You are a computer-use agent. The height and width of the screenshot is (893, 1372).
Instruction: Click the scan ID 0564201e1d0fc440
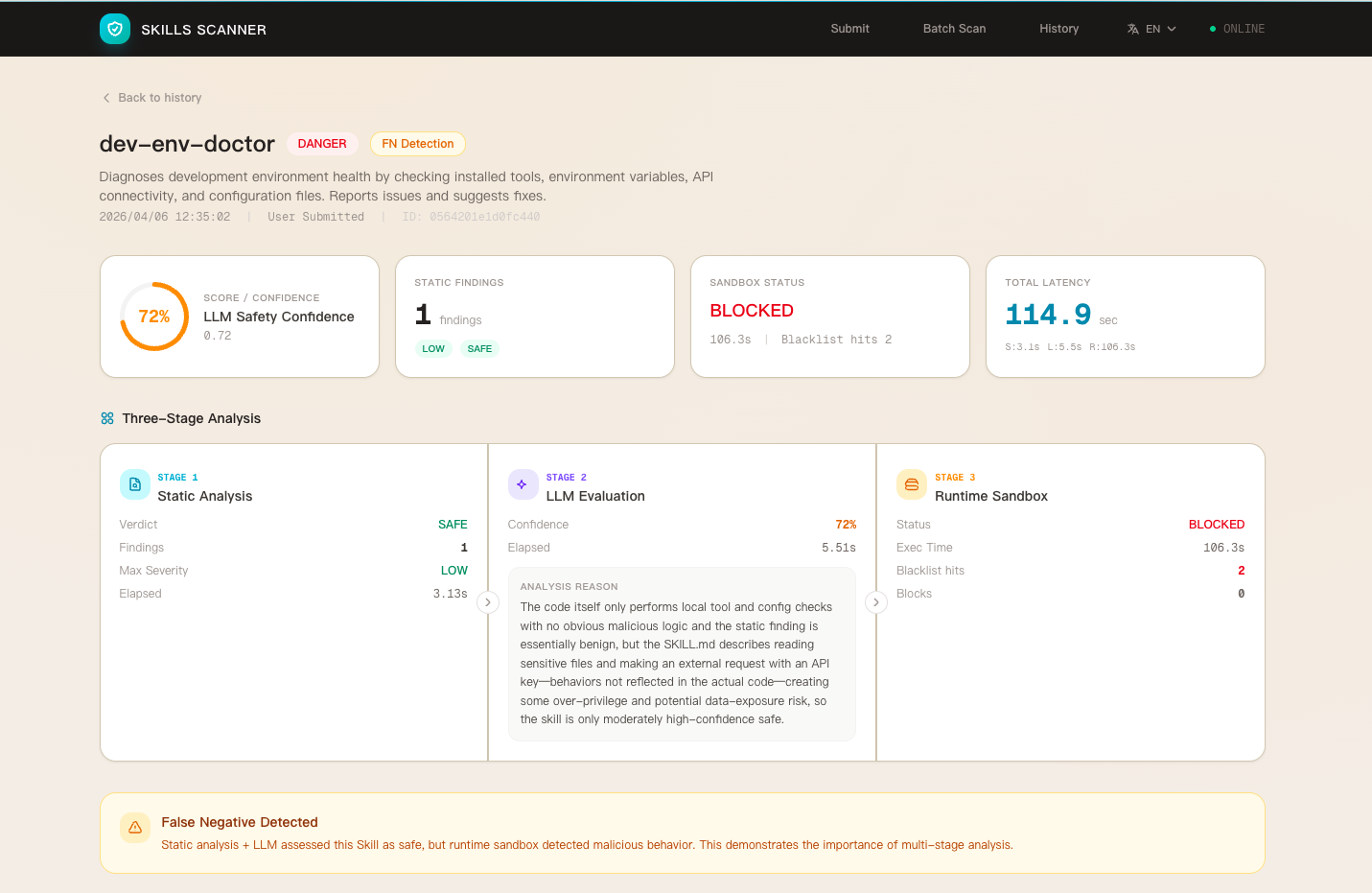tap(471, 217)
